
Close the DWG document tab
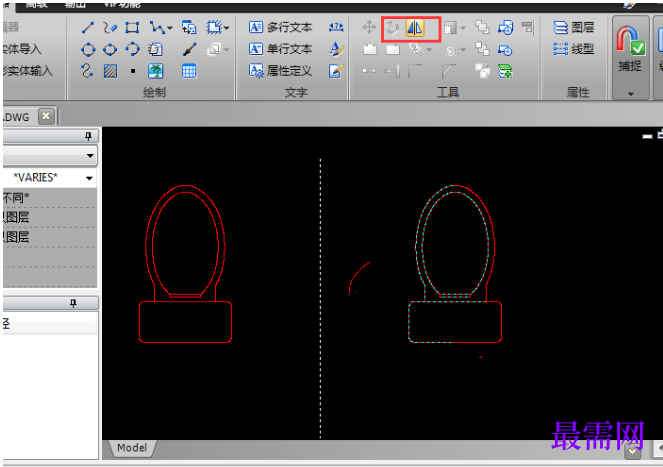coord(45,116)
